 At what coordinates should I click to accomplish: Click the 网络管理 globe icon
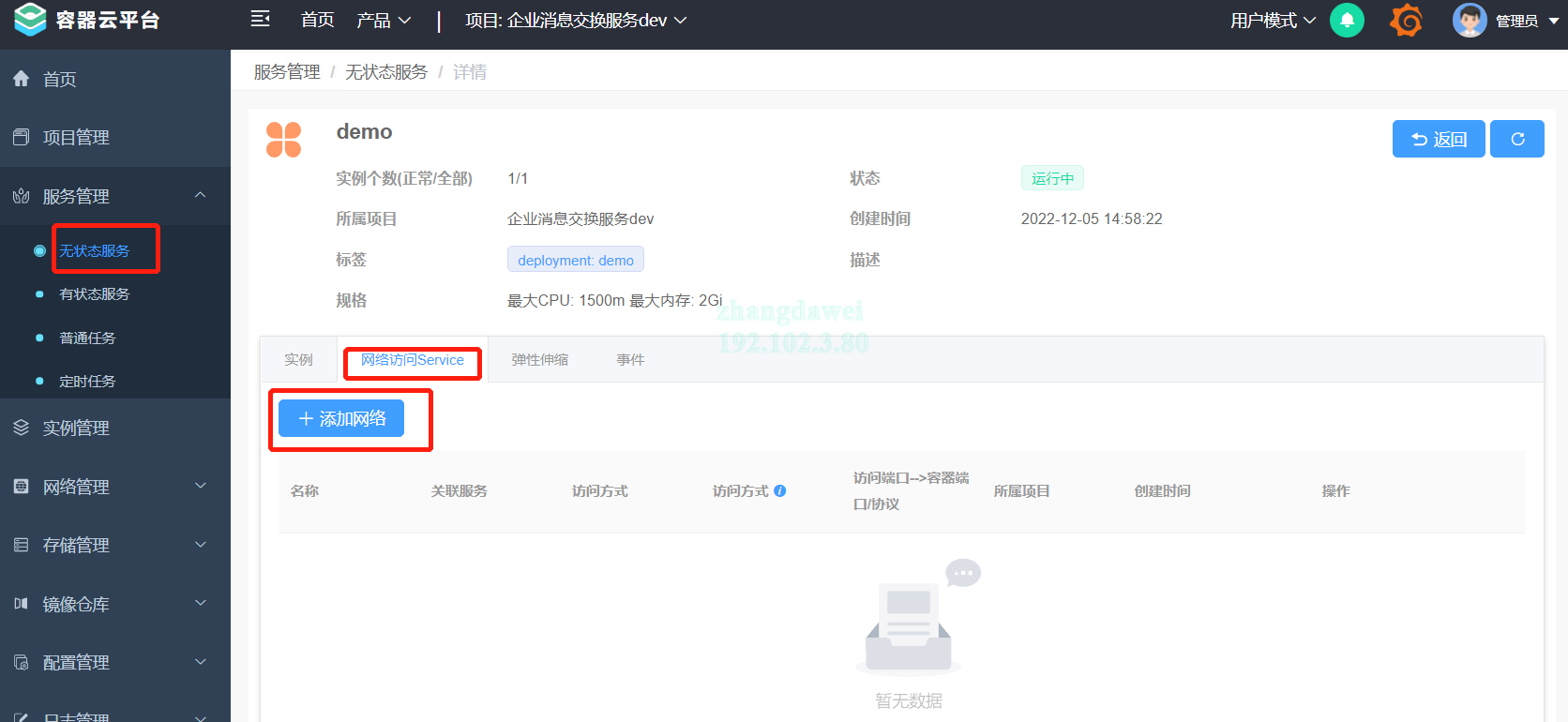(x=21, y=486)
